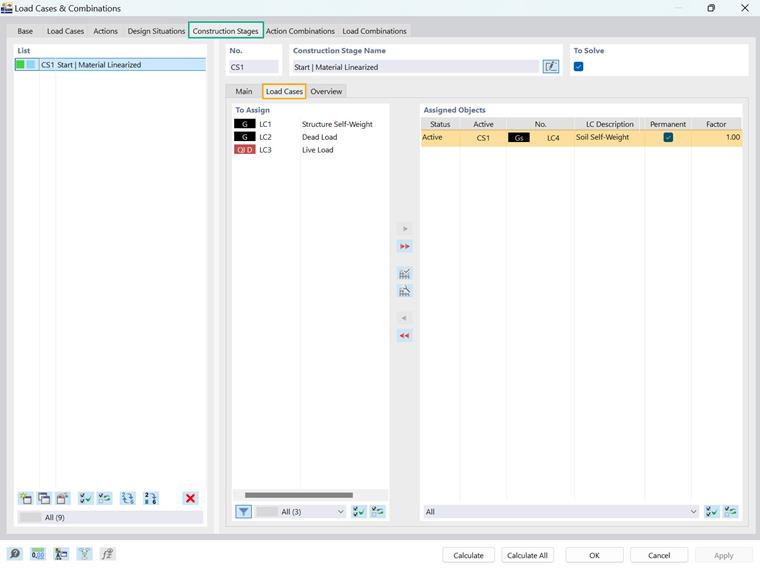Click green color swatch of CS1 in List

click(x=20, y=64)
